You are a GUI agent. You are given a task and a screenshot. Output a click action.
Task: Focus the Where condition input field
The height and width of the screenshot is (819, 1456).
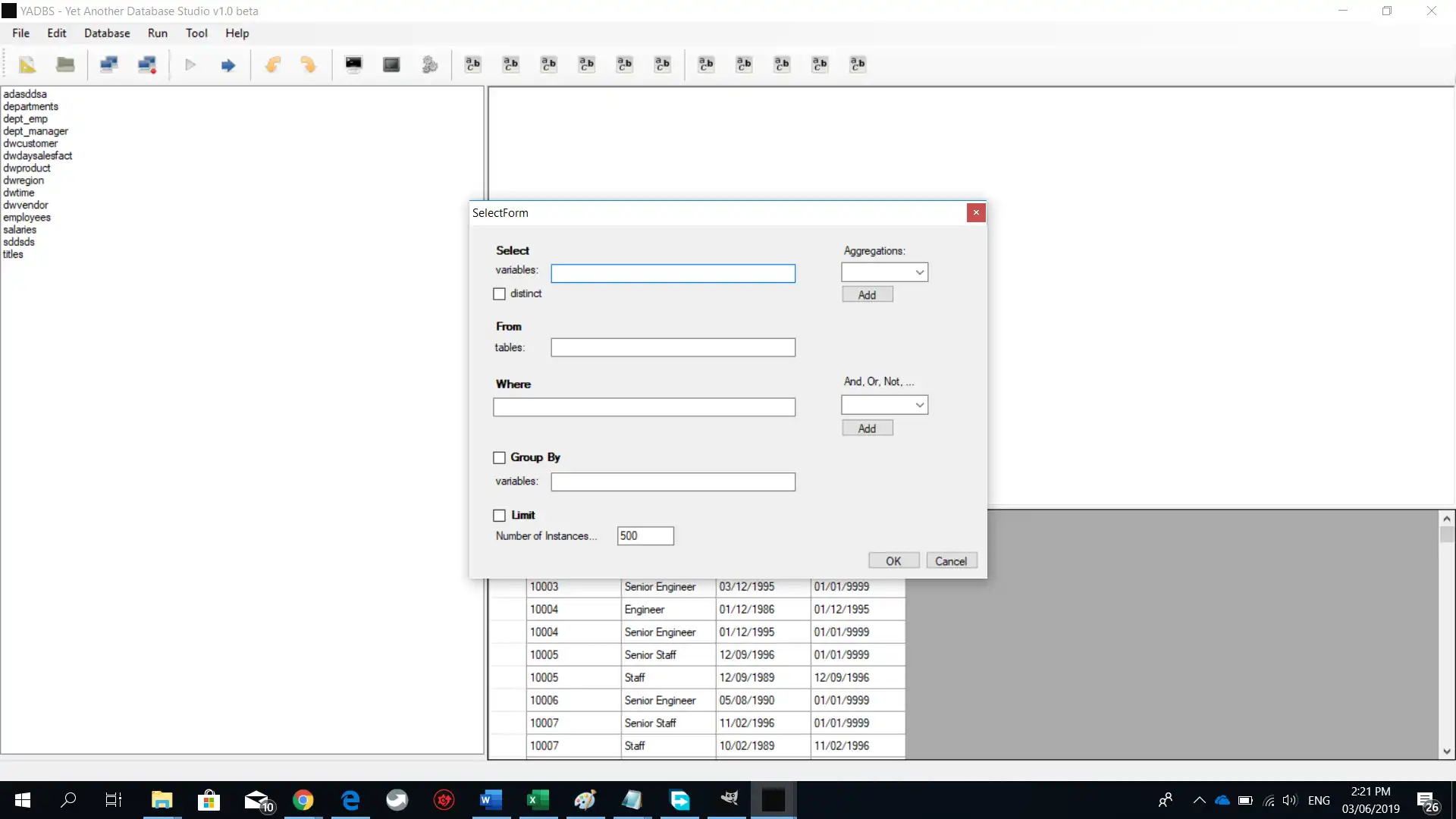(644, 407)
